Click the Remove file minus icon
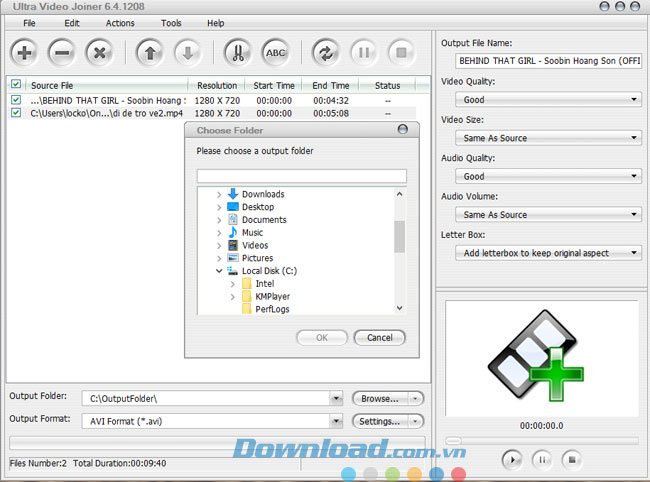 pyautogui.click(x=62, y=53)
